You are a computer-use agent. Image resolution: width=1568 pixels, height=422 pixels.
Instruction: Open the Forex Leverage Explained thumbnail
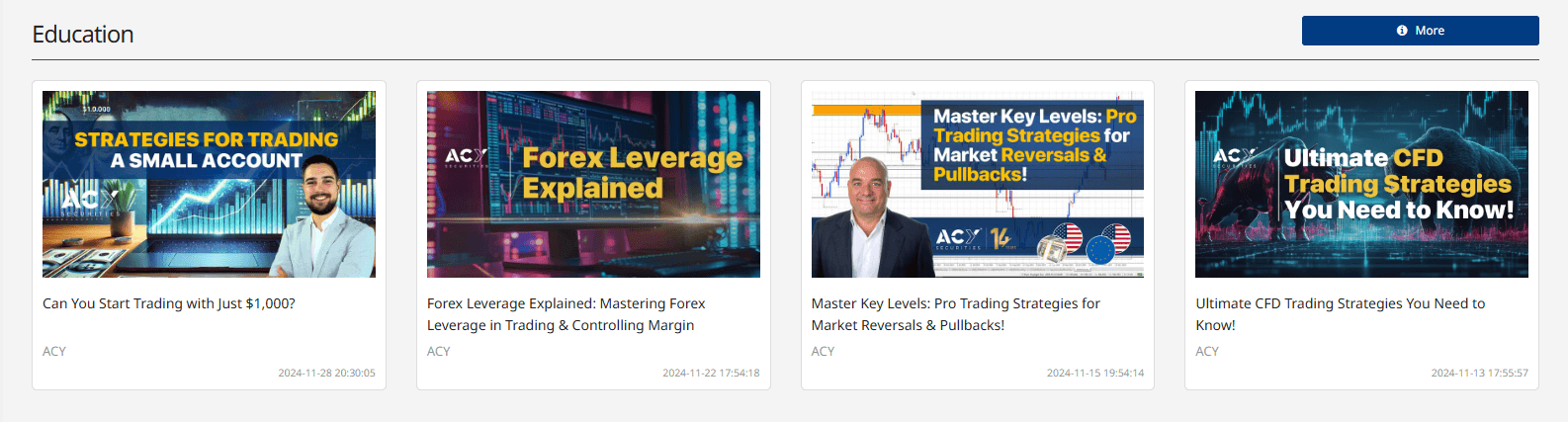tap(593, 184)
